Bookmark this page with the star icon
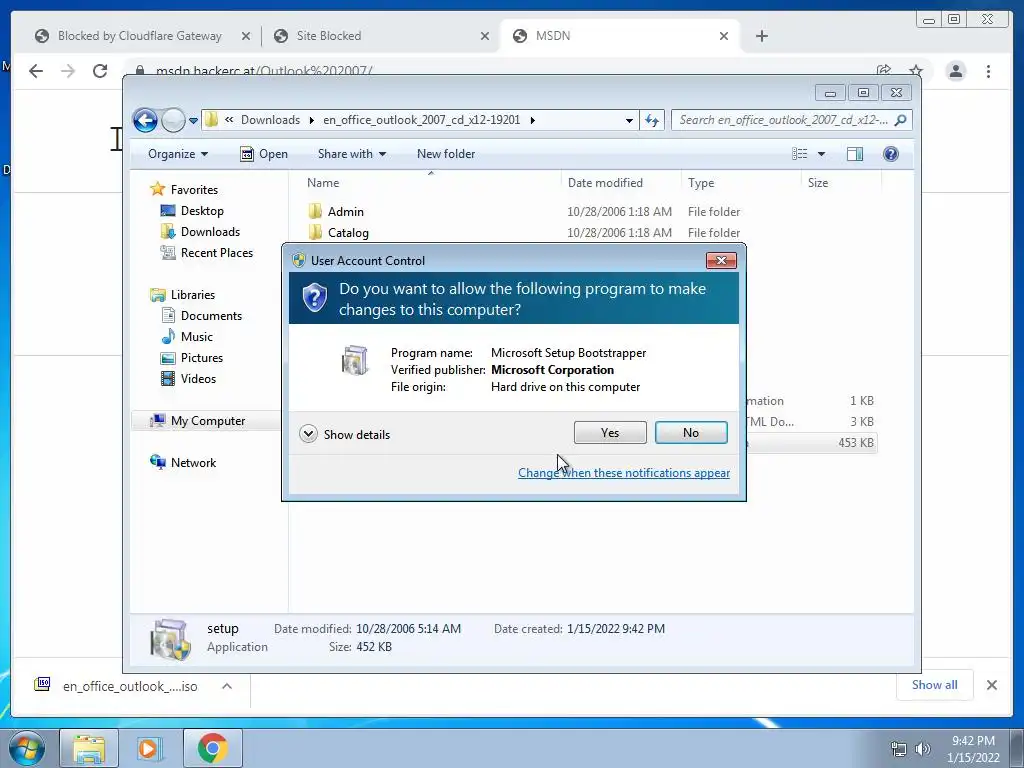The width and height of the screenshot is (1024, 768). point(916,71)
